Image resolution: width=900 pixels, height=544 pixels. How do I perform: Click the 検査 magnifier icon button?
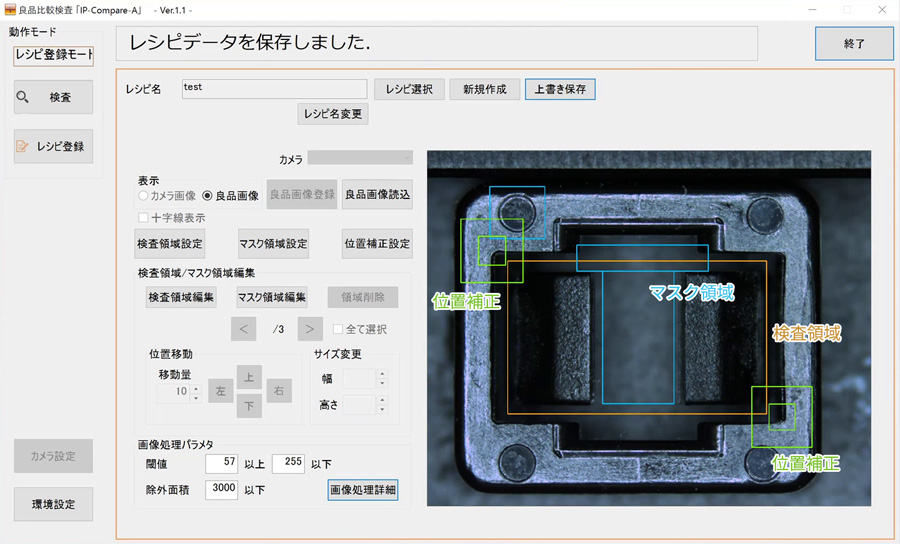(53, 97)
